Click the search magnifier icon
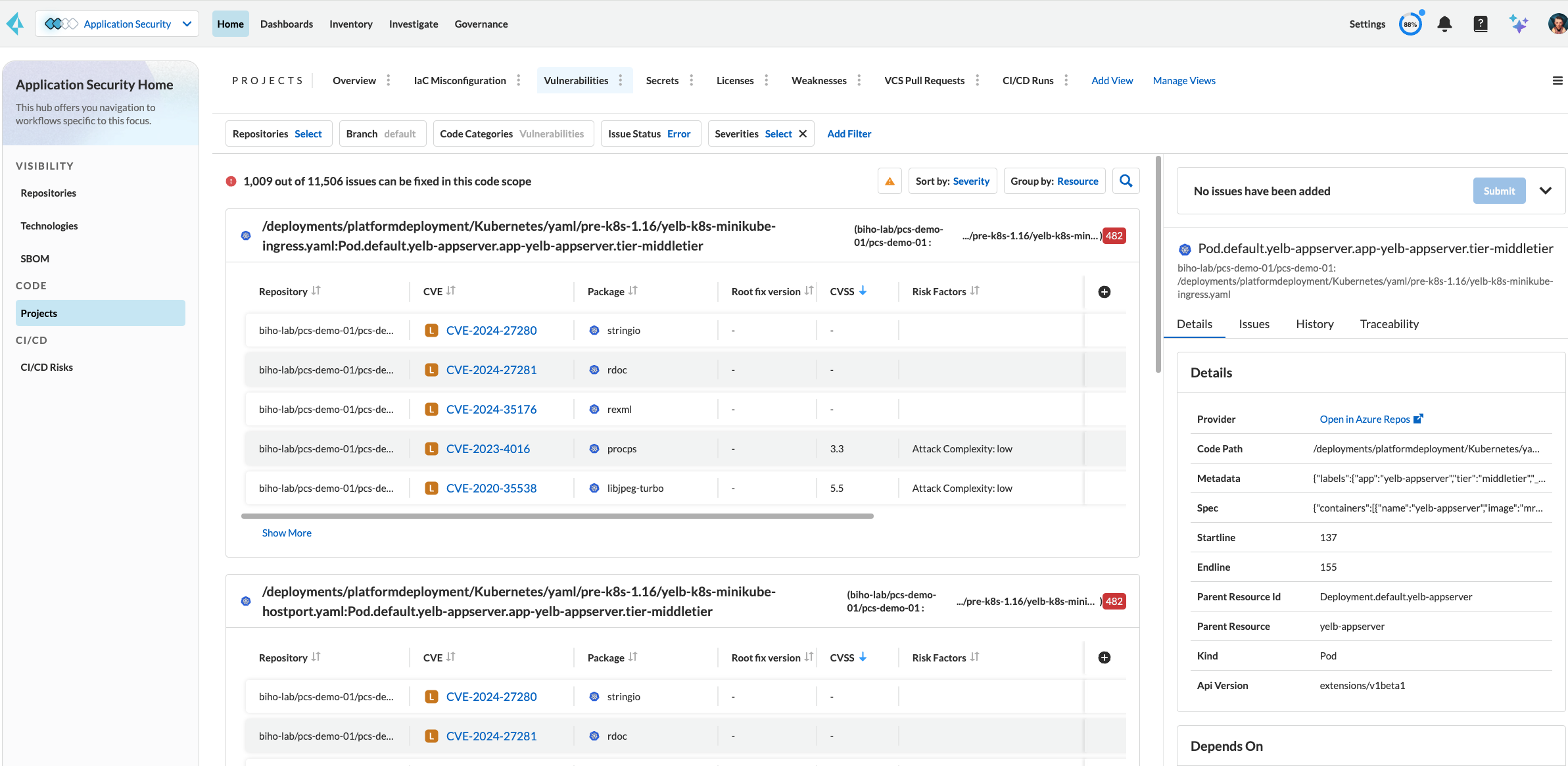Viewport: 1568px width, 766px height. tap(1126, 181)
